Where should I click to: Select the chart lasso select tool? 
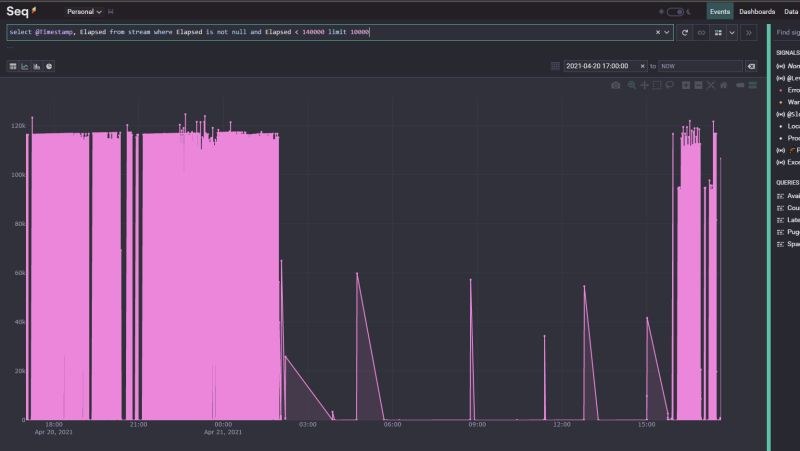coord(669,85)
